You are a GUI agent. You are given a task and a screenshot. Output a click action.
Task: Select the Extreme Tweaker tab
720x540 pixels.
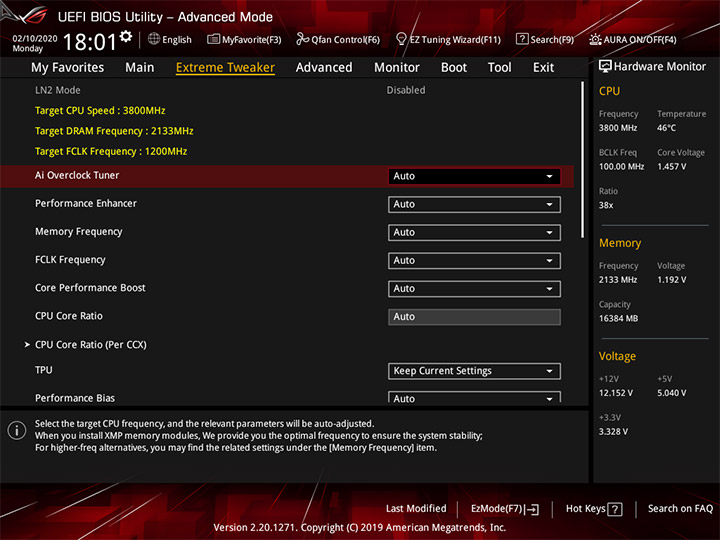(225, 68)
